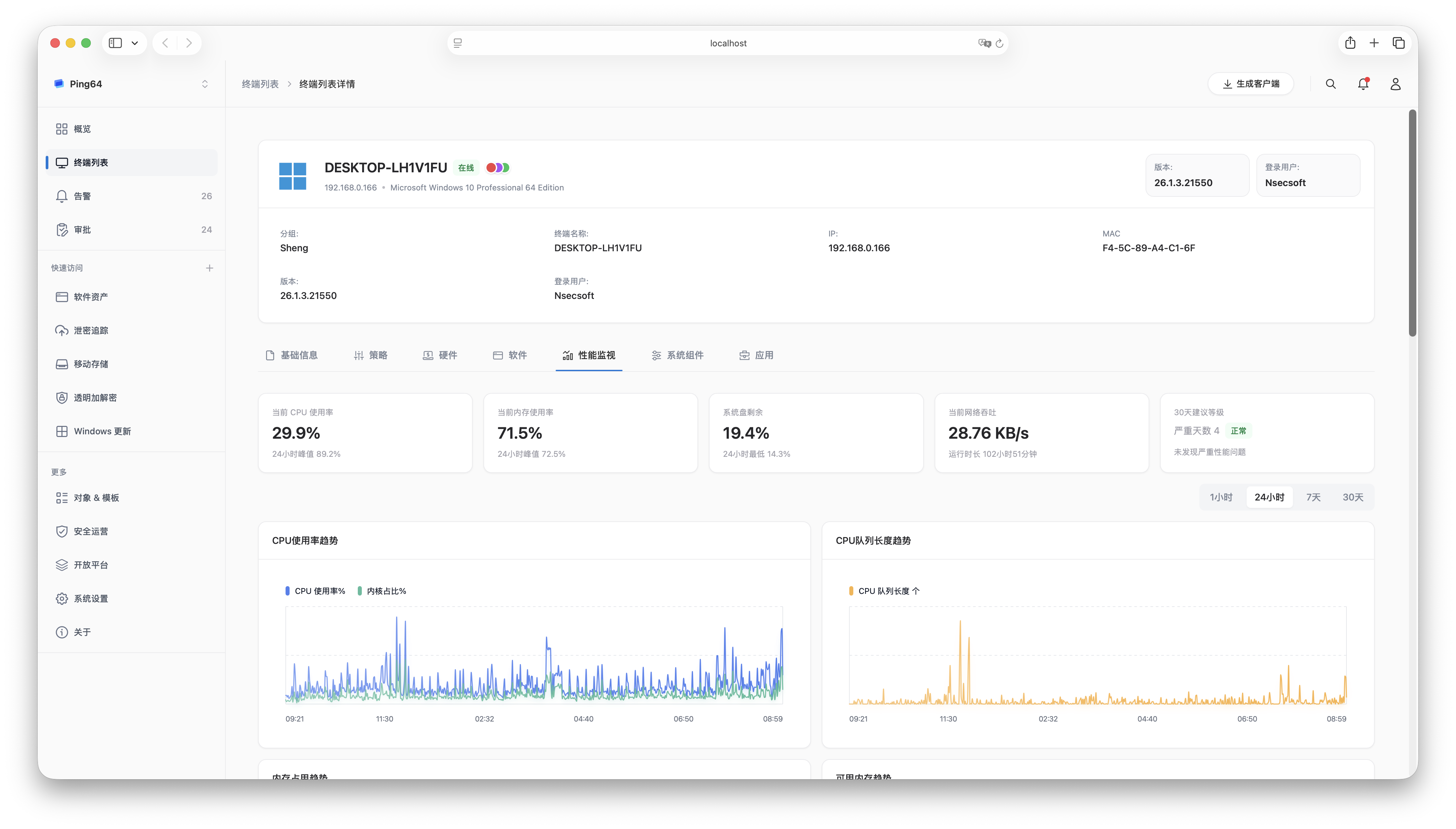
Task: Go to Windows 更新 in sidebar
Action: 102,431
